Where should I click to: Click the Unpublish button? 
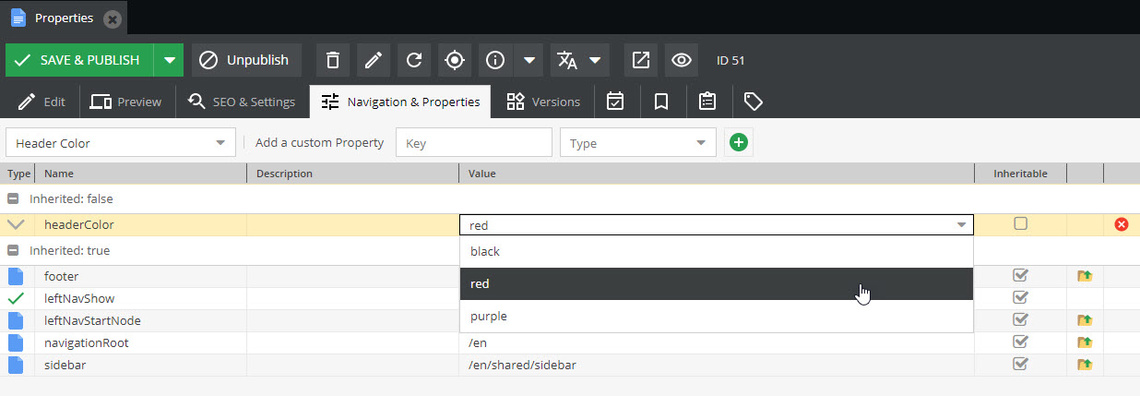click(246, 60)
